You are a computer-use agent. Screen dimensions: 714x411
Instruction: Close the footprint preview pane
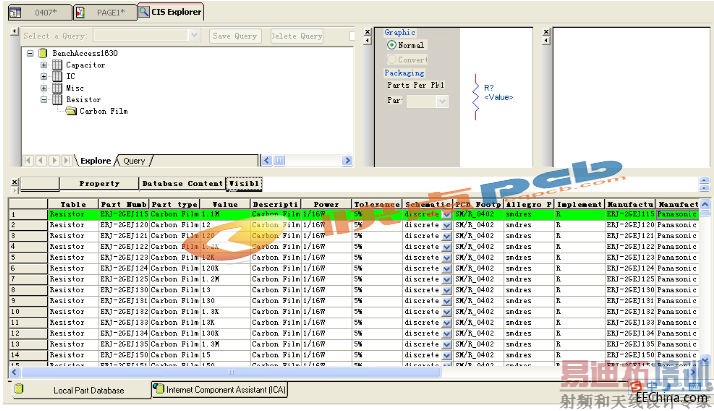pyautogui.click(x=546, y=32)
